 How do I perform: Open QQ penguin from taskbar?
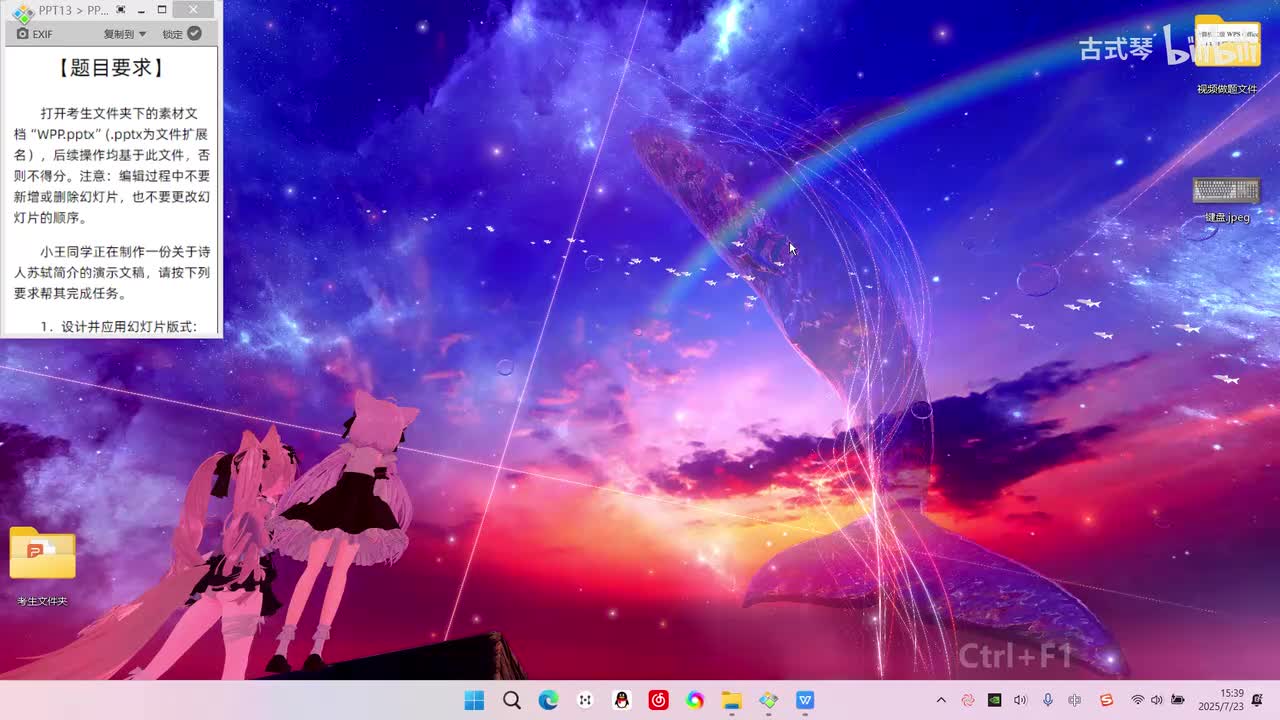[x=622, y=700]
